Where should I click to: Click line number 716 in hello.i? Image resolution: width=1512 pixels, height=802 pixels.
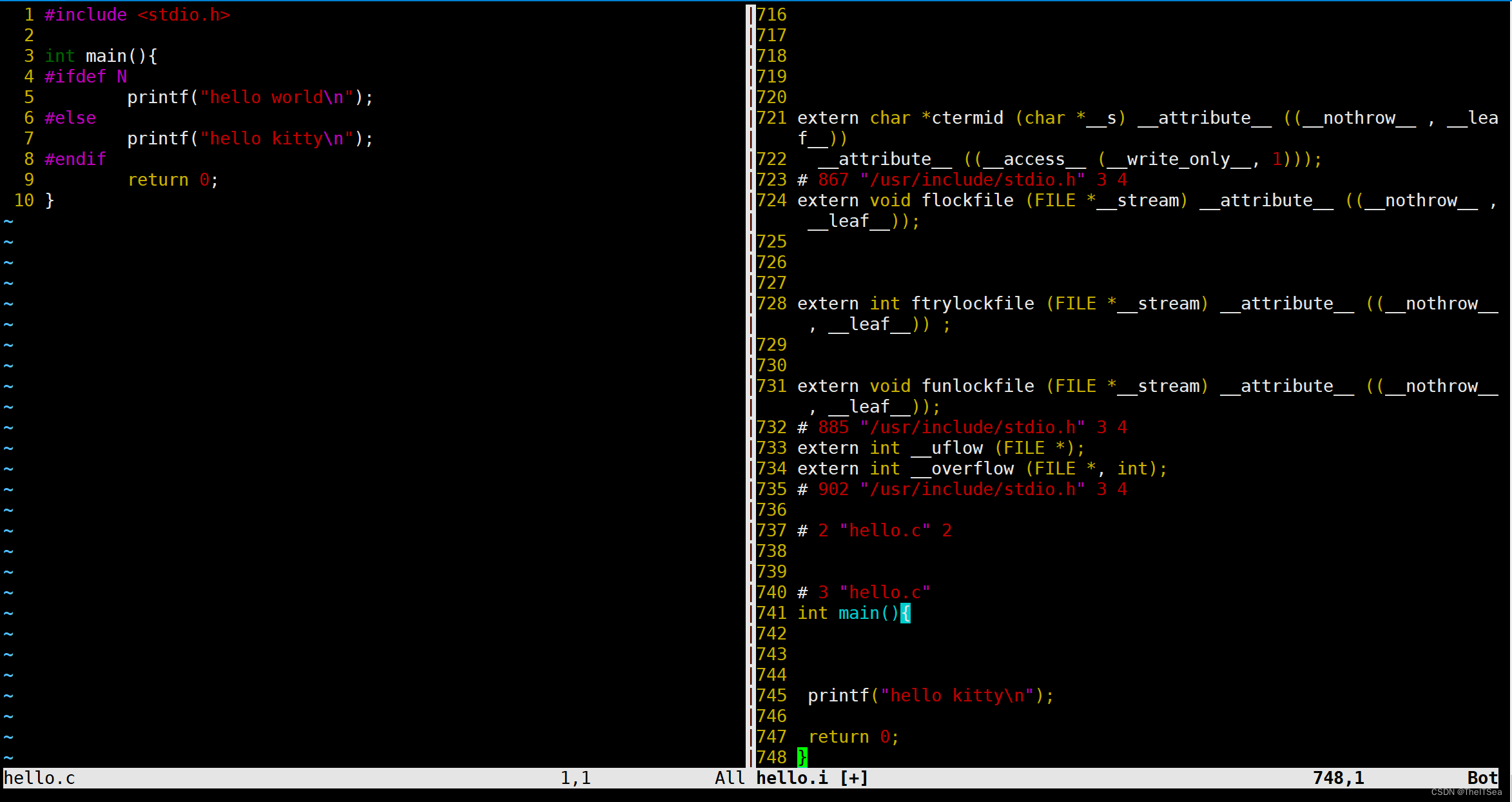click(771, 14)
